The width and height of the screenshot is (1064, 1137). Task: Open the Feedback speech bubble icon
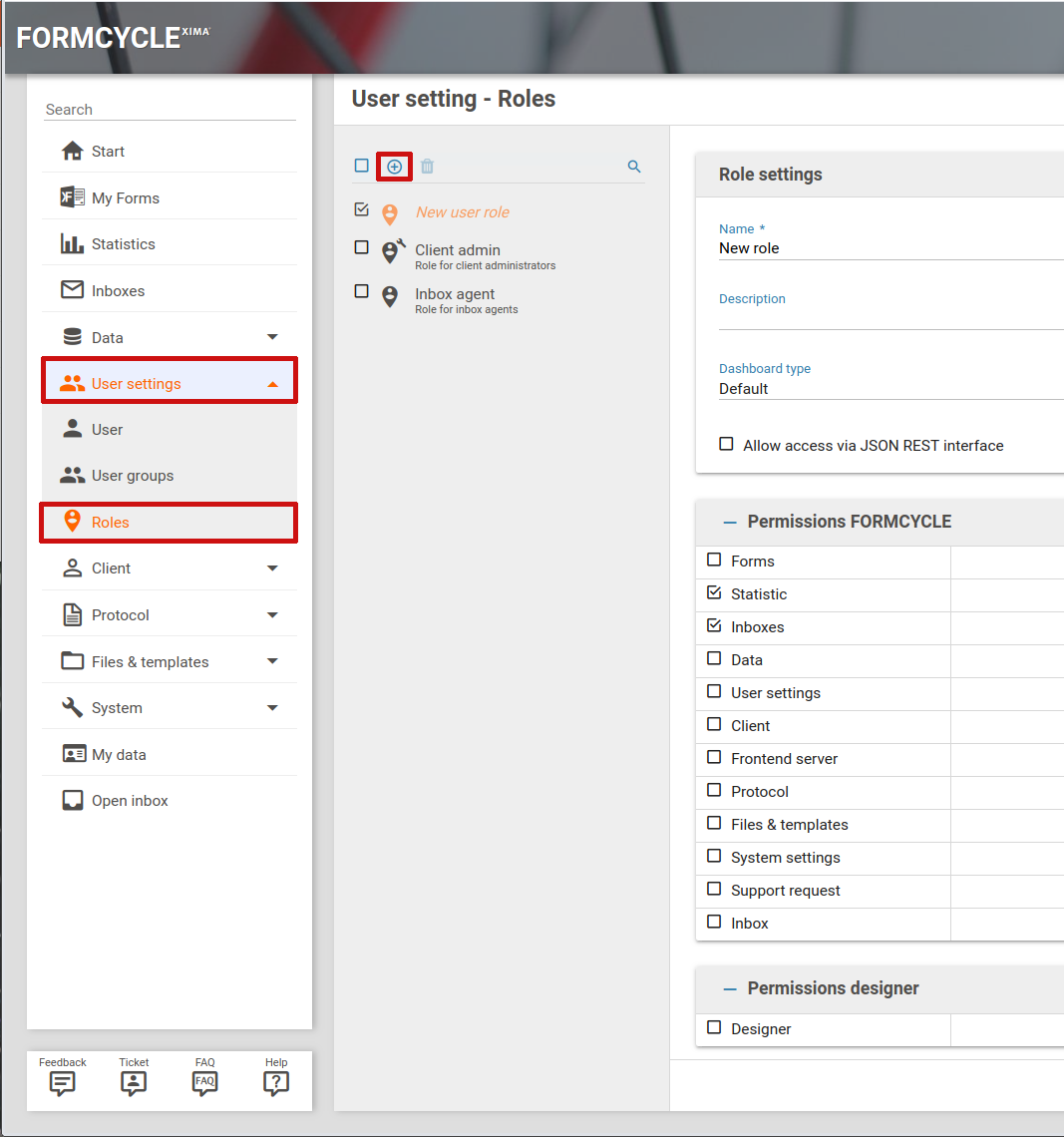[63, 1083]
